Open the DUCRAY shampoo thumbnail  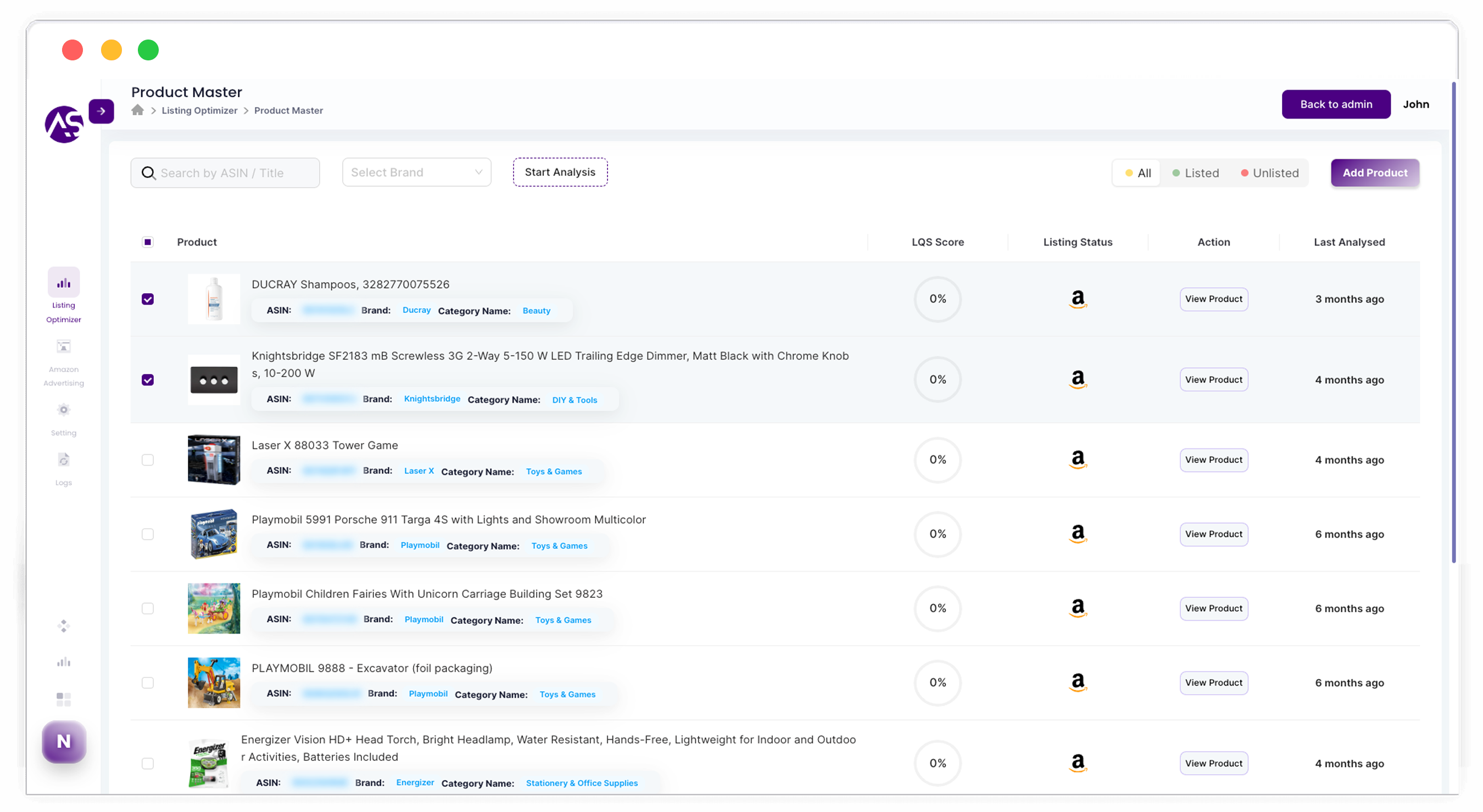pyautogui.click(x=214, y=299)
